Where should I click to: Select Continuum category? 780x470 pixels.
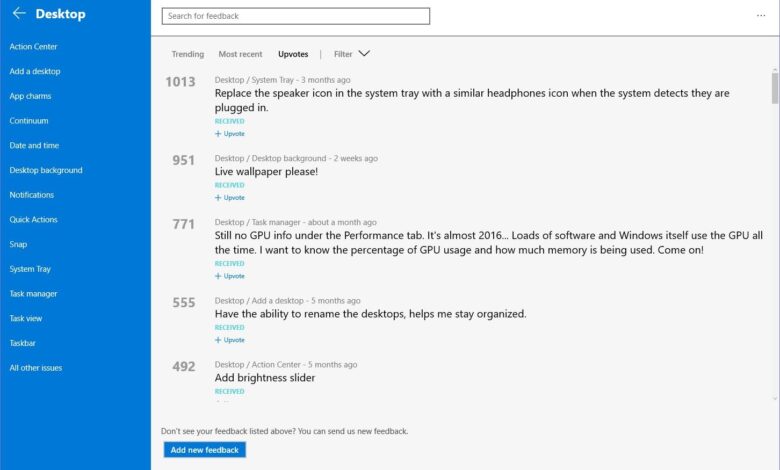tap(29, 120)
